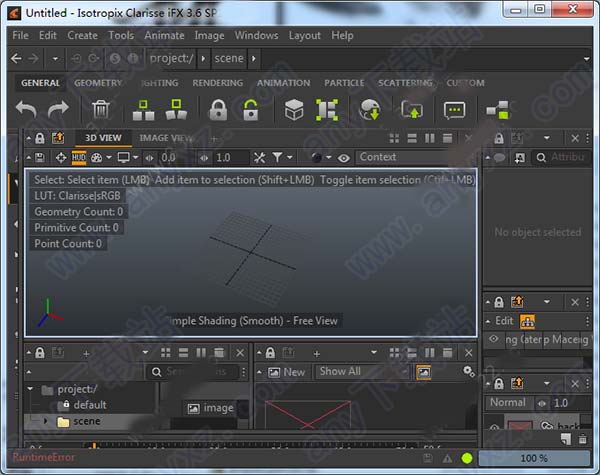Click the closed padlock lock-item shelf icon
This screenshot has height=475, width=600.
pyautogui.click(x=218, y=110)
